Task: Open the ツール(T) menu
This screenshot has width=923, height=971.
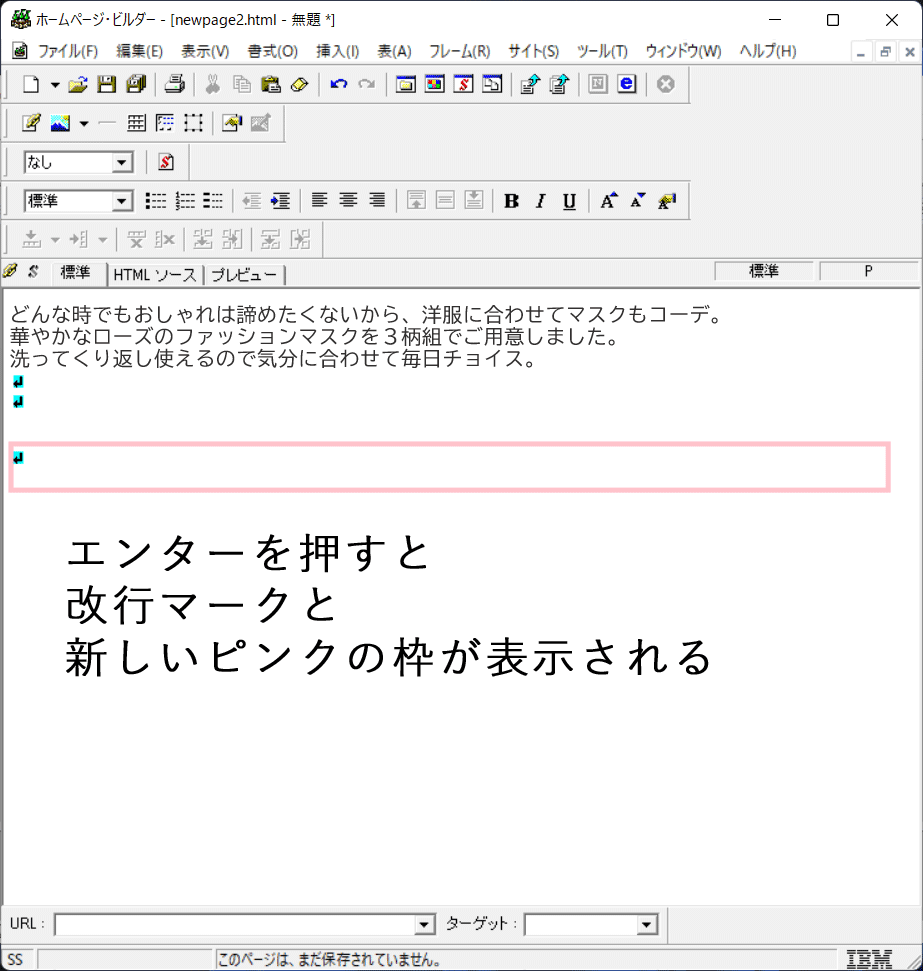Action: (602, 51)
